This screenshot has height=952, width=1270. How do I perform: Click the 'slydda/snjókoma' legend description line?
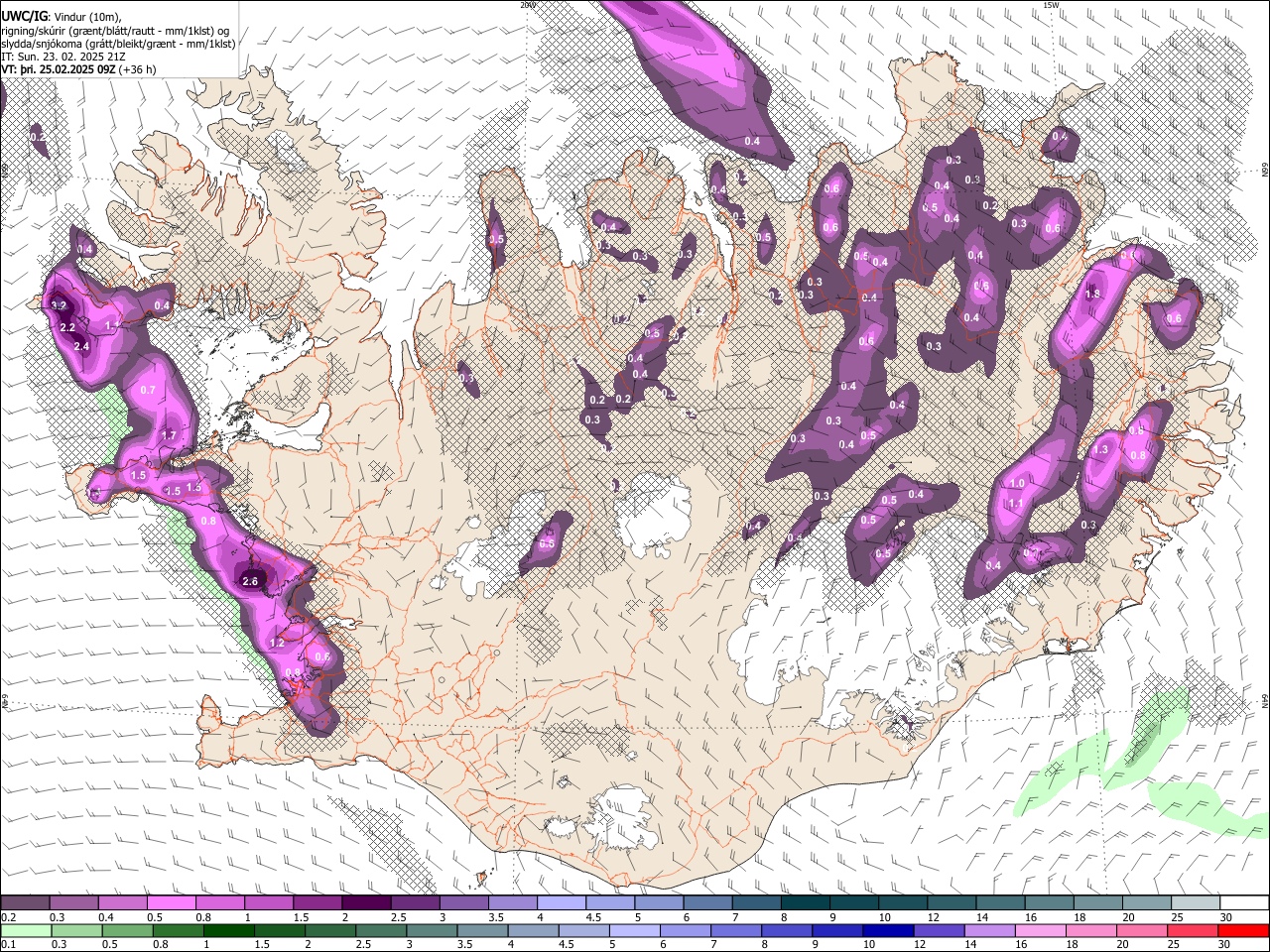tap(118, 44)
